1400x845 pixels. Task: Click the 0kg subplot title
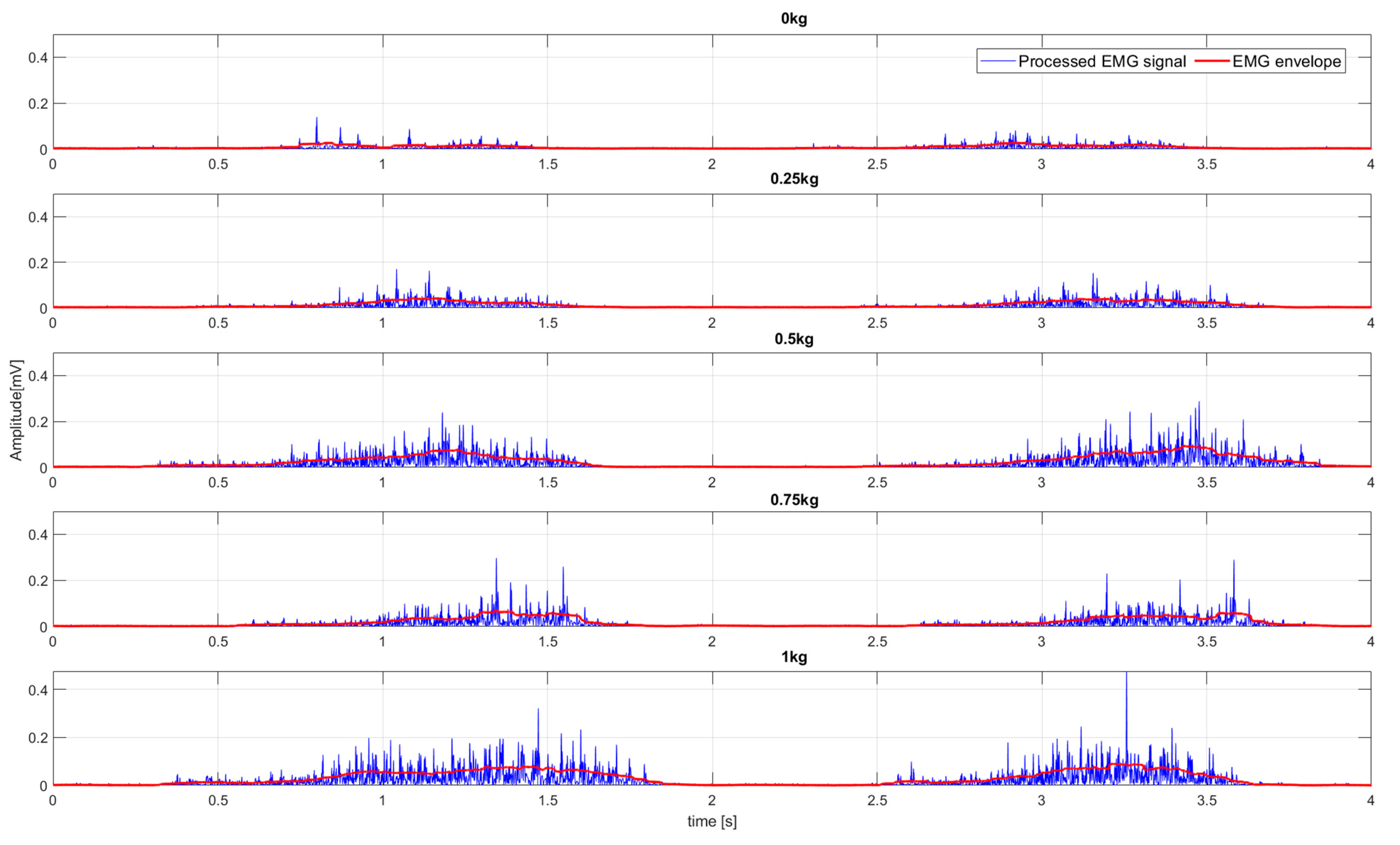pos(794,19)
